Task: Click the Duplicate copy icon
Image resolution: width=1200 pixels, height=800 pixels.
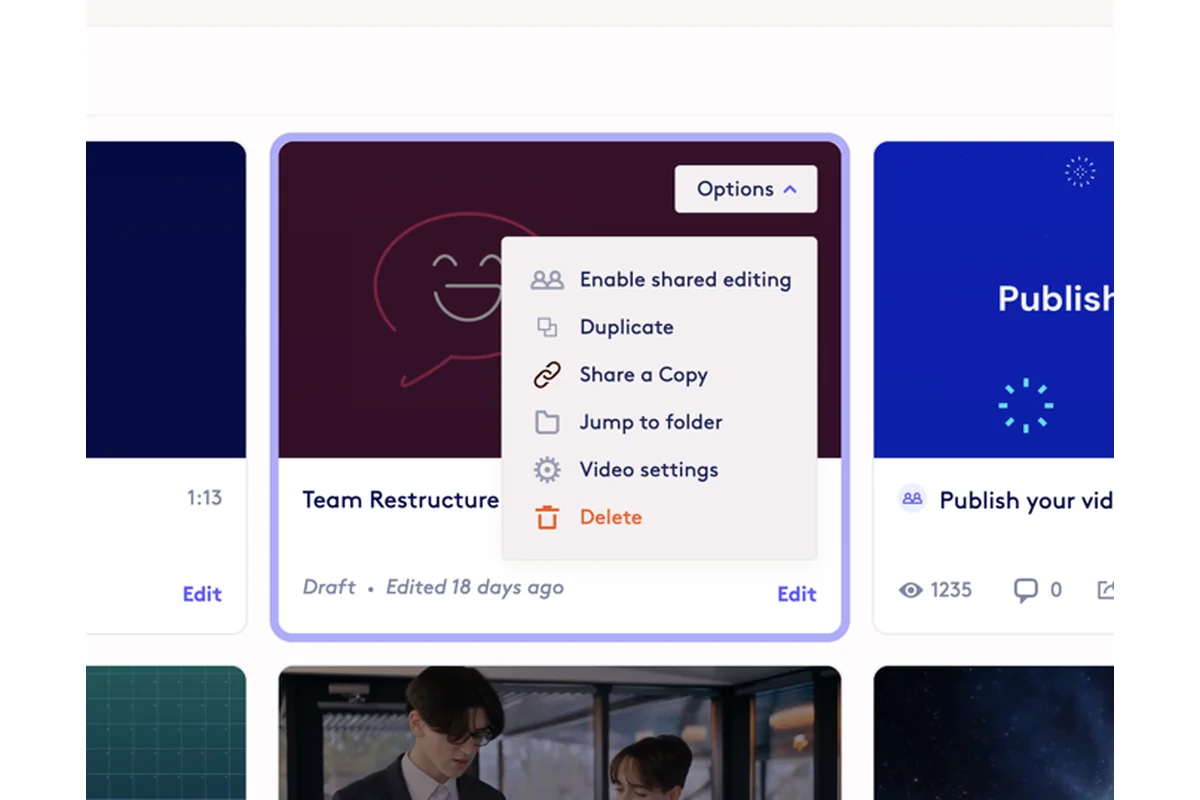Action: click(x=546, y=327)
